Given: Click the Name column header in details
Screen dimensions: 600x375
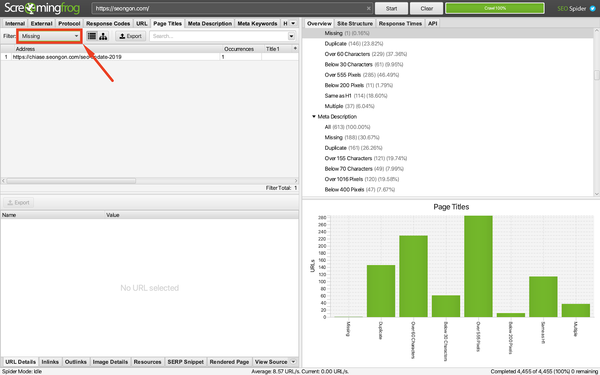Looking at the screenshot, I should (x=53, y=215).
